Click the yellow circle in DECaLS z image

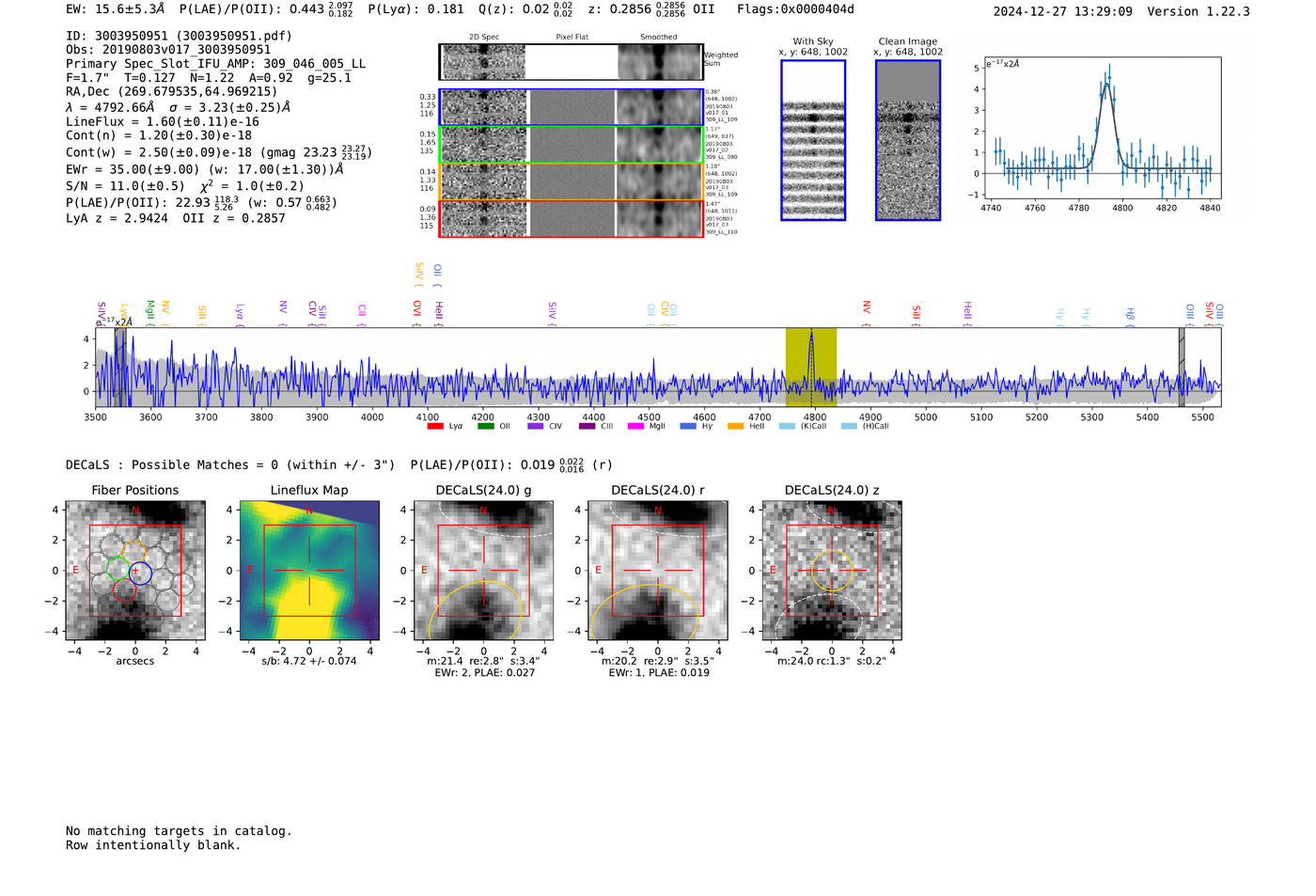832,571
